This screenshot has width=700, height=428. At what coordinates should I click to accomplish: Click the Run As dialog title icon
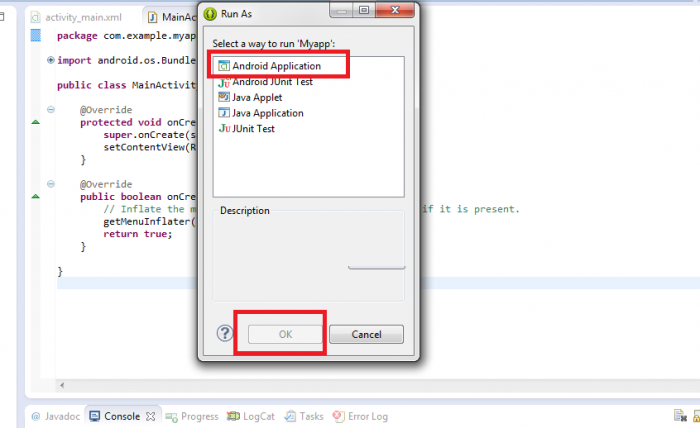pos(210,14)
